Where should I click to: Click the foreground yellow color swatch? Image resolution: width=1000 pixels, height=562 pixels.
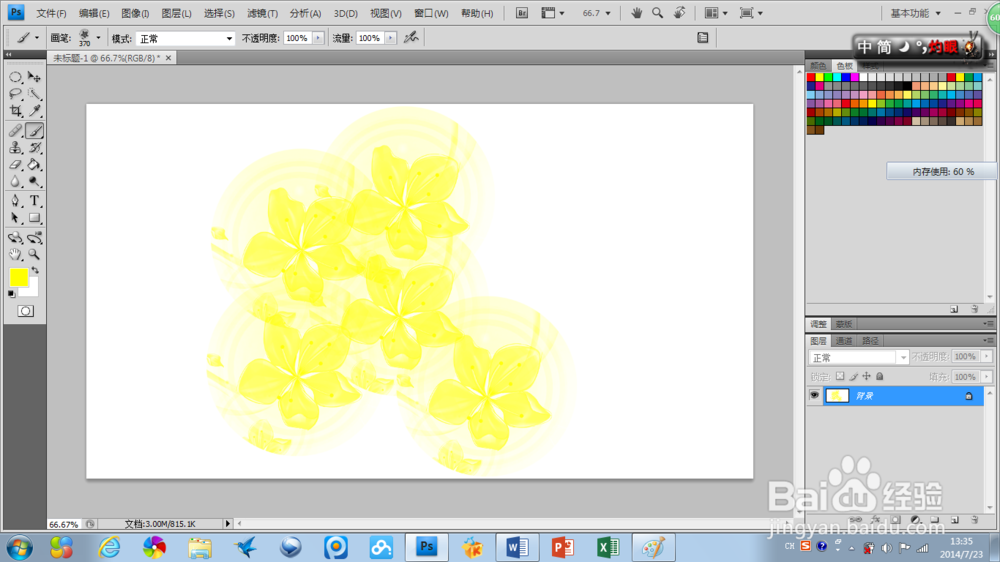[x=18, y=277]
